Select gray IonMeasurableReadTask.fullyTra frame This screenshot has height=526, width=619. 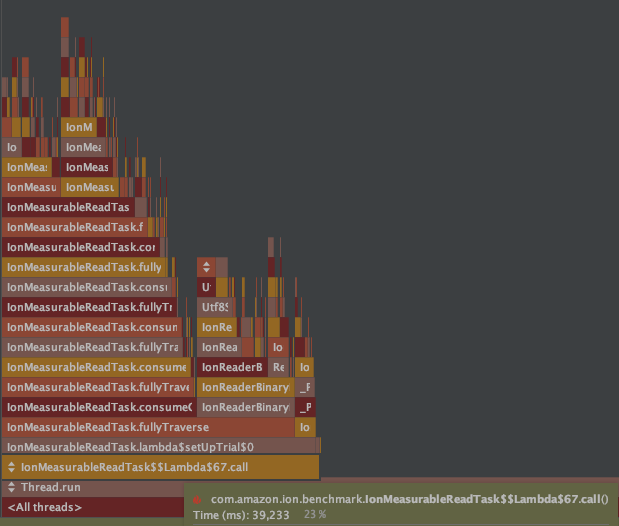[x=92, y=347]
